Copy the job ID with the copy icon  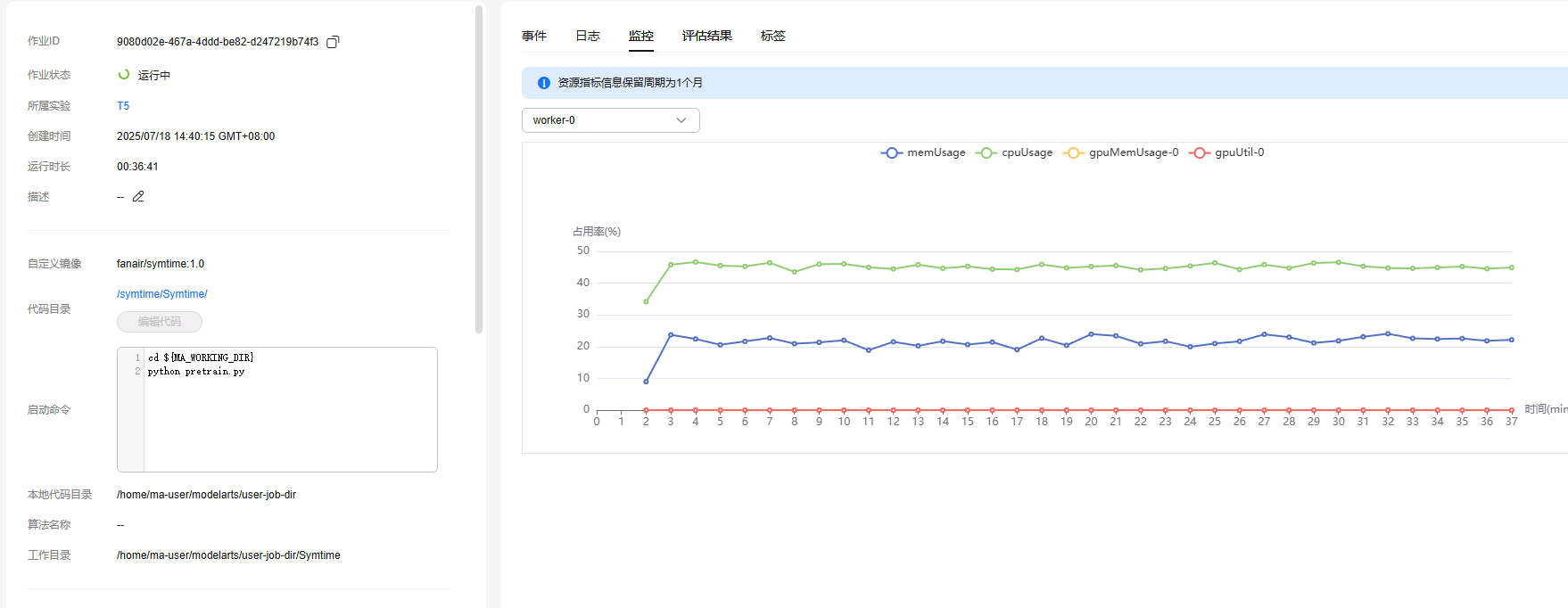tap(333, 42)
